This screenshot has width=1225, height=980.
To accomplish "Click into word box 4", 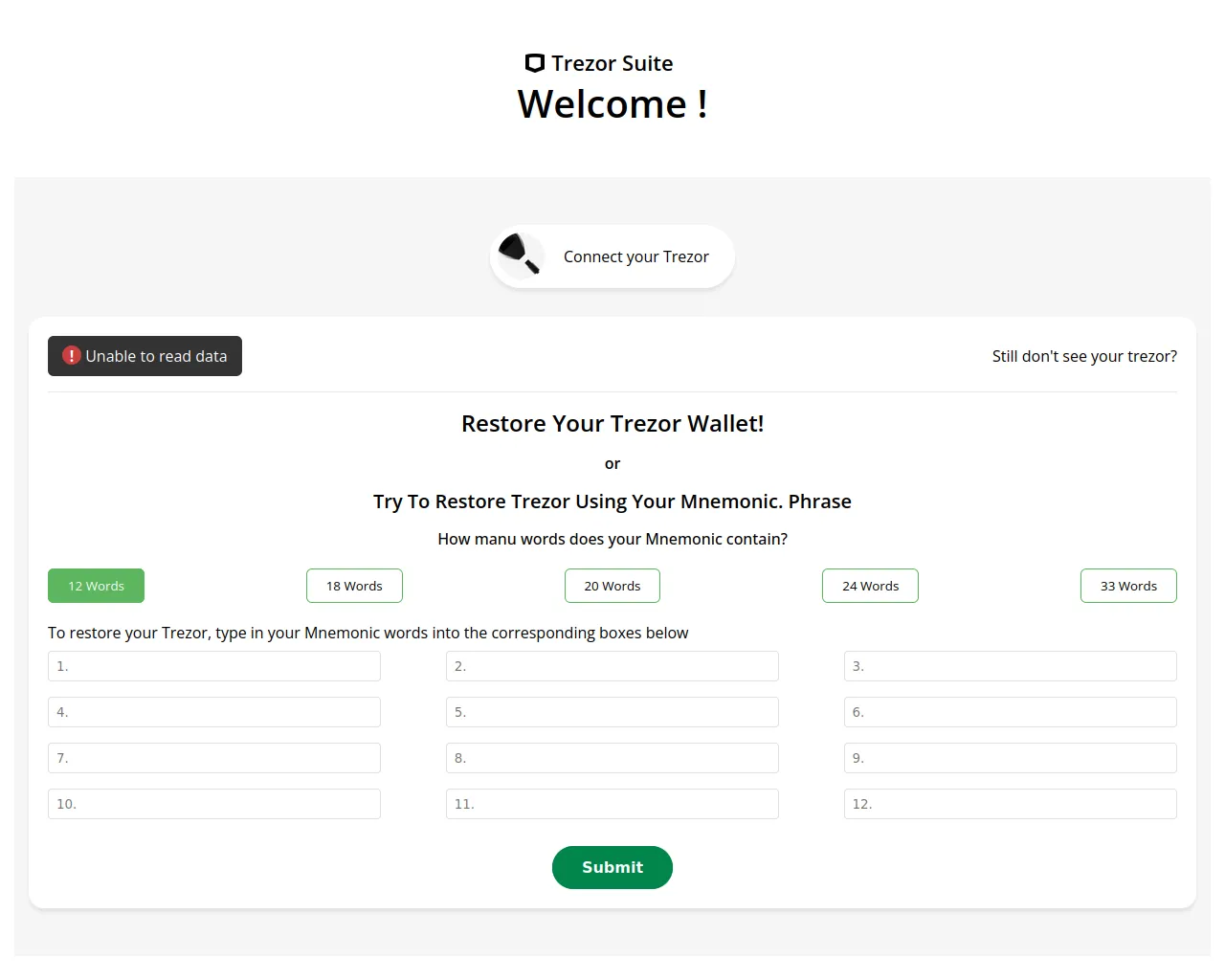I will point(214,712).
